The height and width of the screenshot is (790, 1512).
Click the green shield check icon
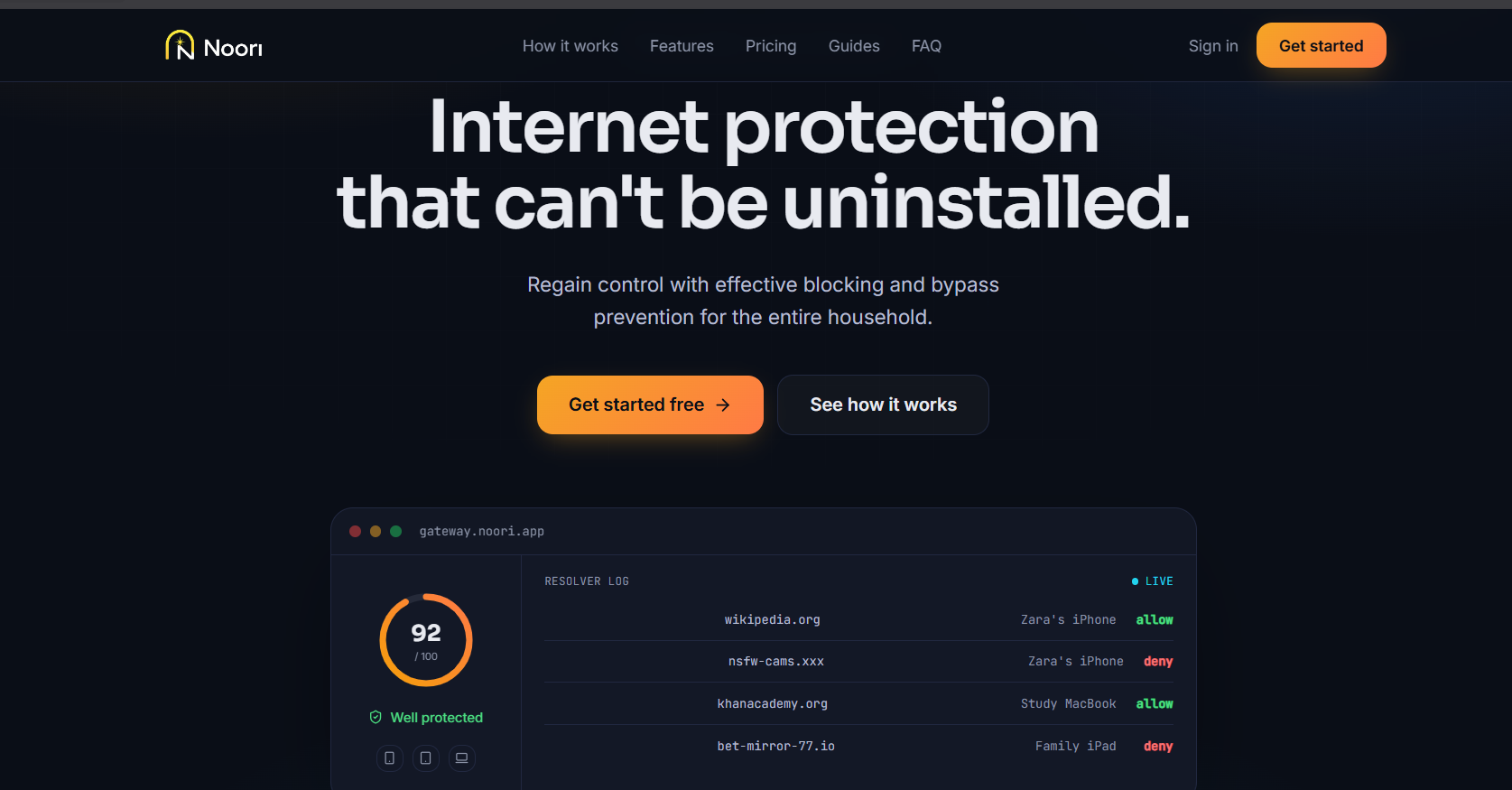pyautogui.click(x=376, y=717)
